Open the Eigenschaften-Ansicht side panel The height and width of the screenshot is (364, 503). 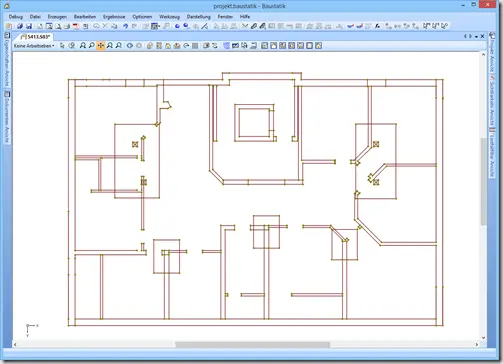point(7,60)
